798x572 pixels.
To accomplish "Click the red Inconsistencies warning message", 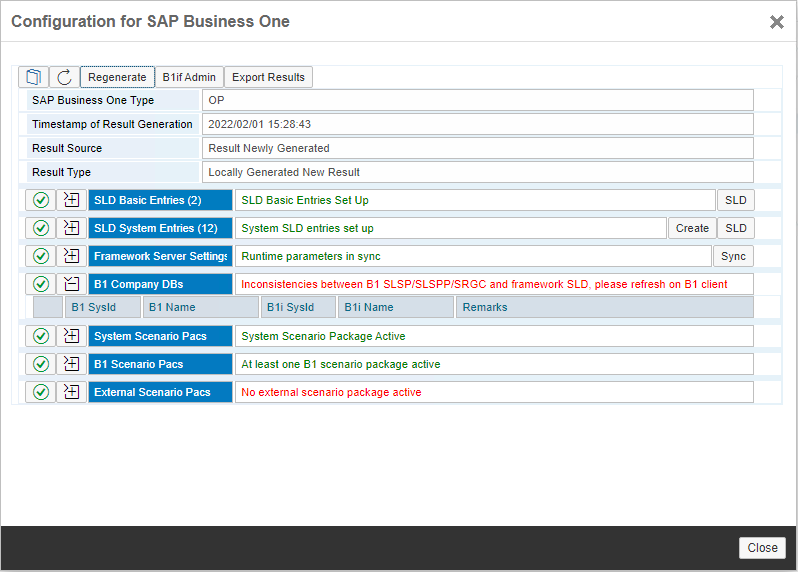I will 484,284.
